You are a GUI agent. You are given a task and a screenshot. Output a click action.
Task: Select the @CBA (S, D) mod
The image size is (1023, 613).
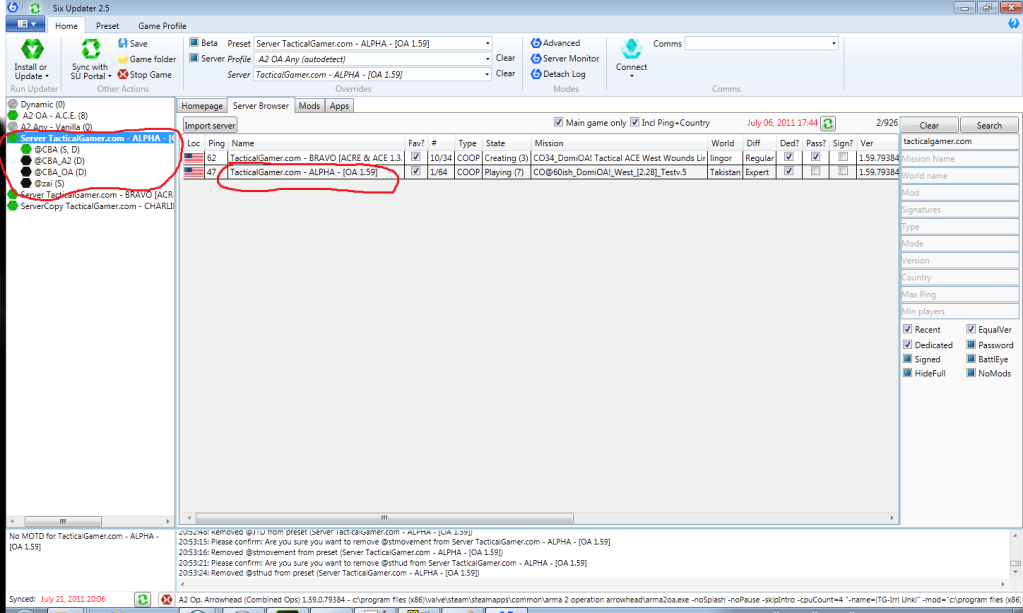[x=56, y=149]
